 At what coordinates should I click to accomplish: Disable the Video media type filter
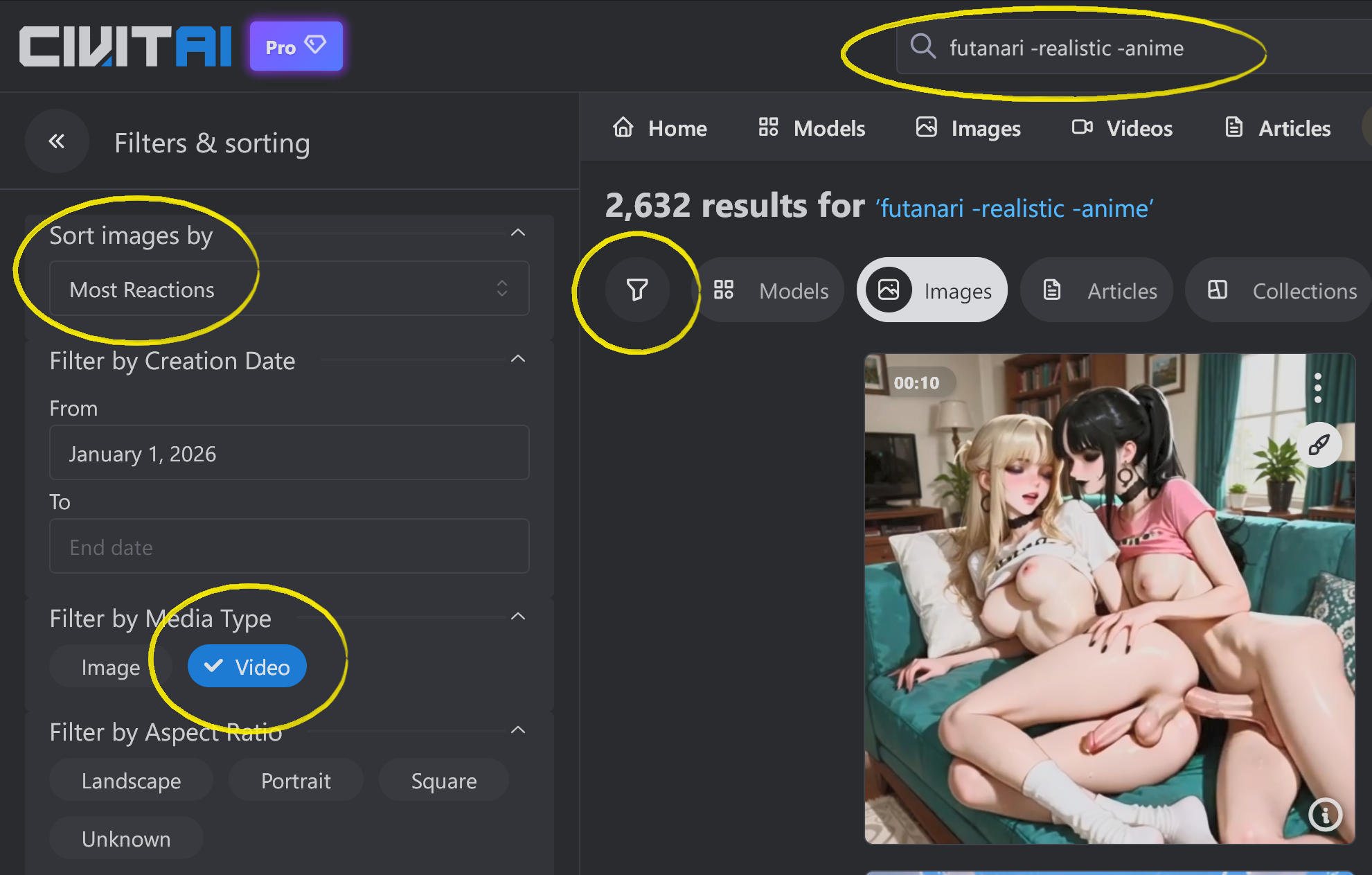click(x=247, y=666)
